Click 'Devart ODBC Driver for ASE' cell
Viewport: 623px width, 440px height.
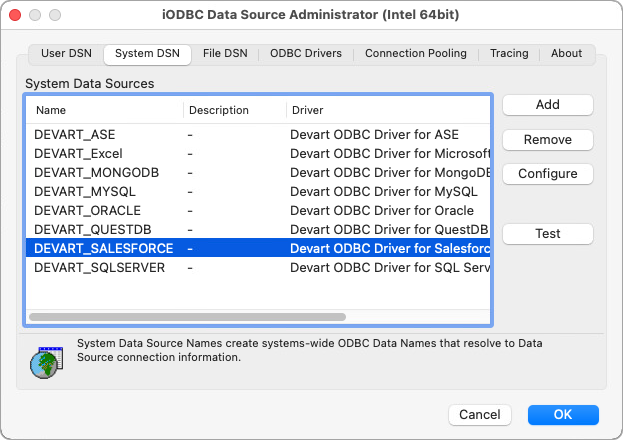coord(374,134)
